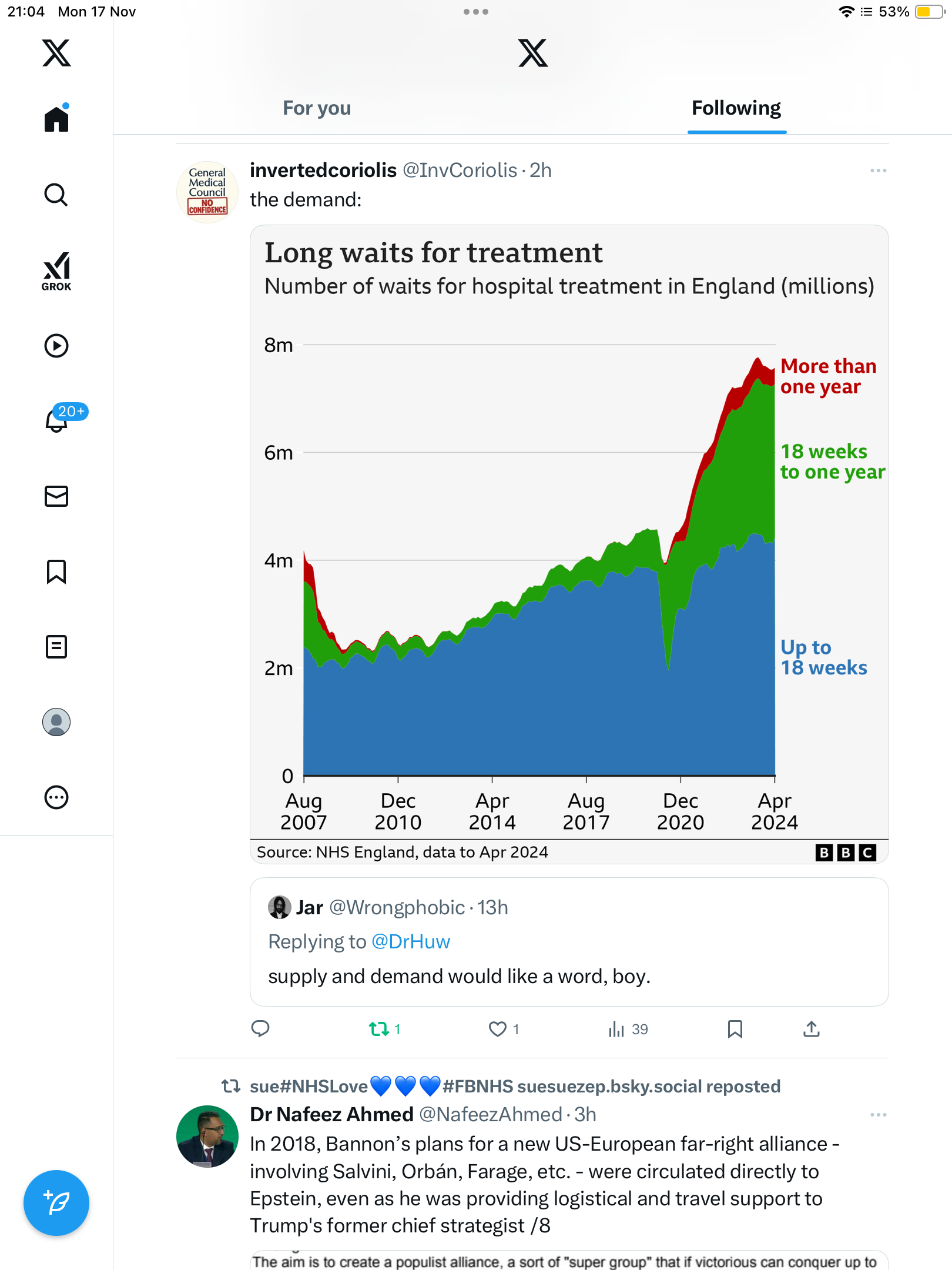This screenshot has width=952, height=1270.
Task: Open the @DrHuw mention link
Action: point(411,942)
